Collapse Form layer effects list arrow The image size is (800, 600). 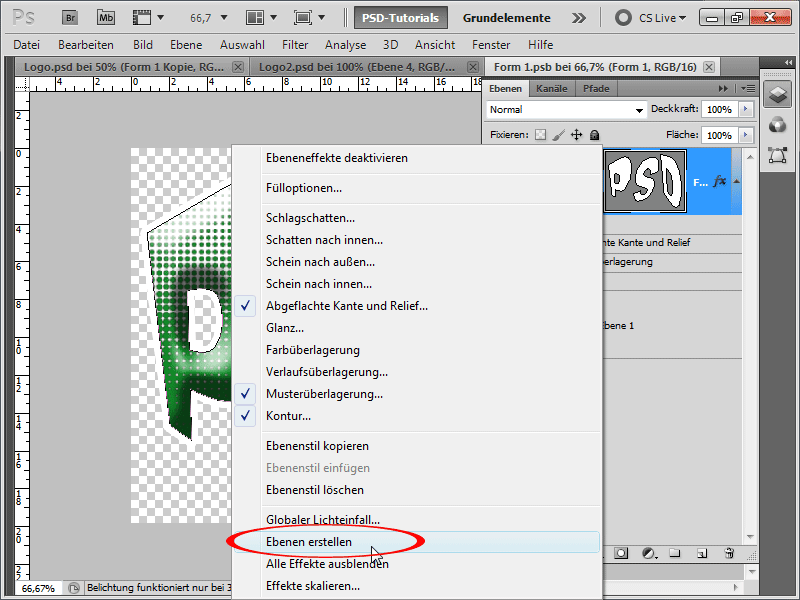coord(736,181)
